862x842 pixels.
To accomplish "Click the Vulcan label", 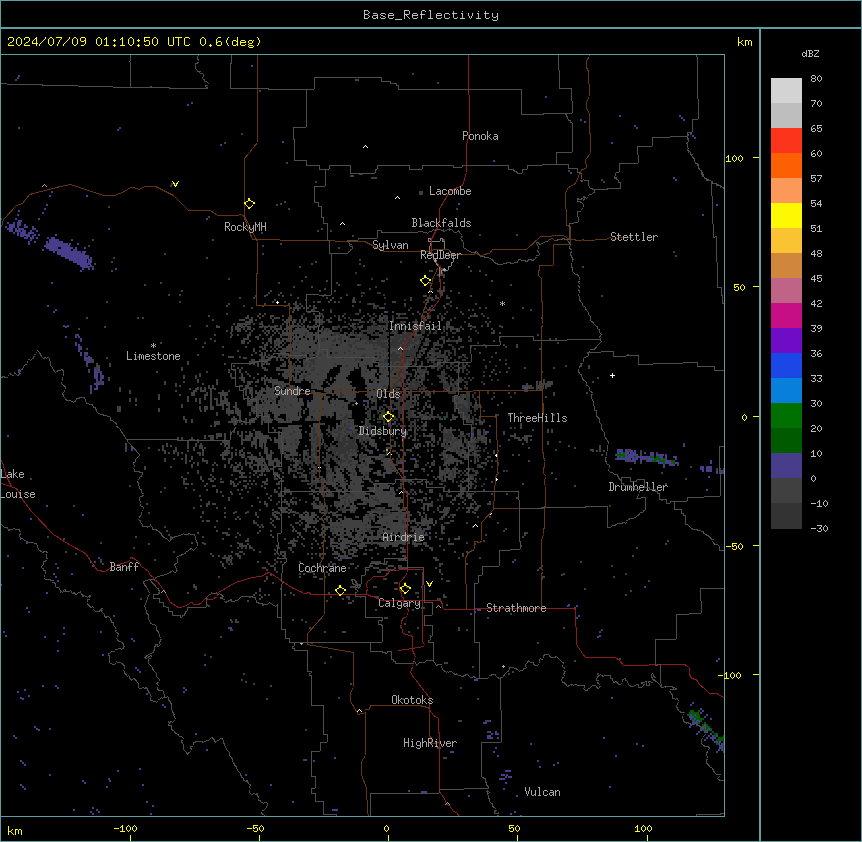I will tap(542, 792).
